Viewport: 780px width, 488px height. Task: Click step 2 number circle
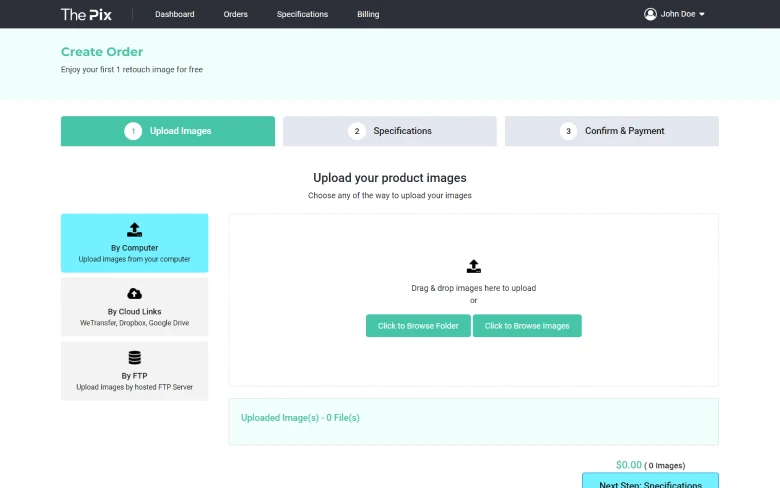[x=357, y=131]
